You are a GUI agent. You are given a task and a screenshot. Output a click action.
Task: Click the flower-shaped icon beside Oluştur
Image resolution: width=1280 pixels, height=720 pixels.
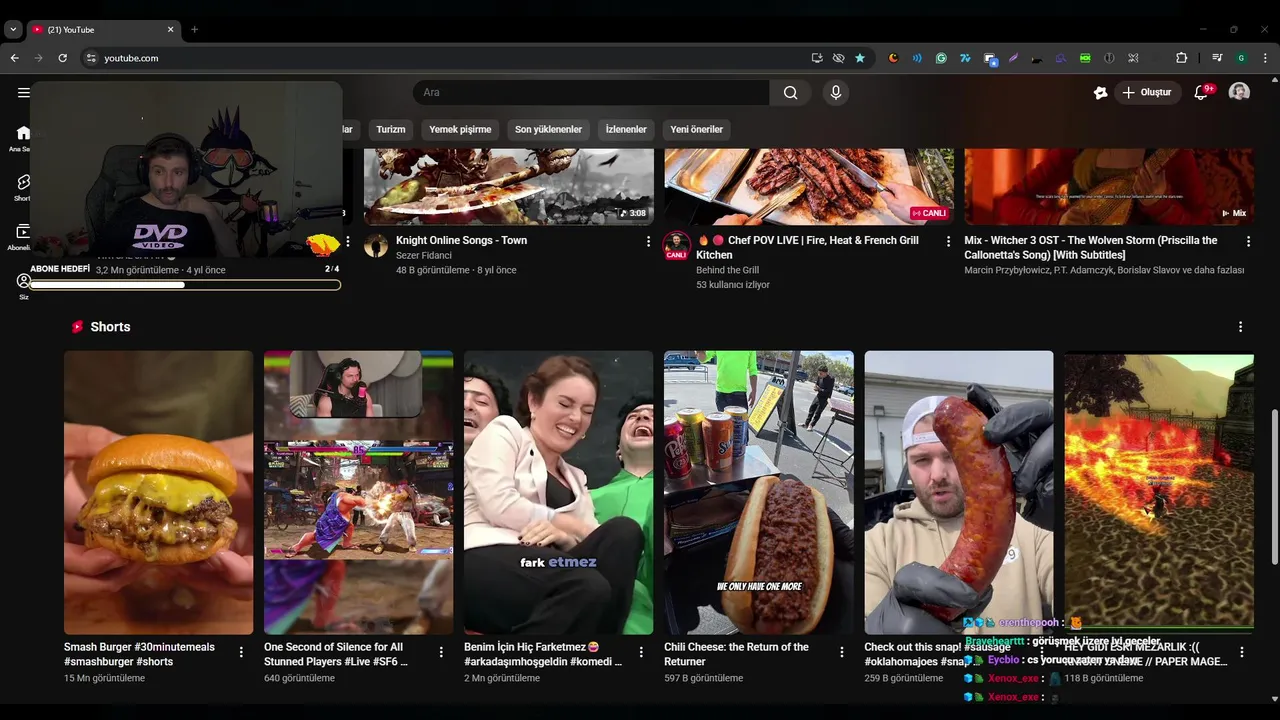coord(1100,92)
